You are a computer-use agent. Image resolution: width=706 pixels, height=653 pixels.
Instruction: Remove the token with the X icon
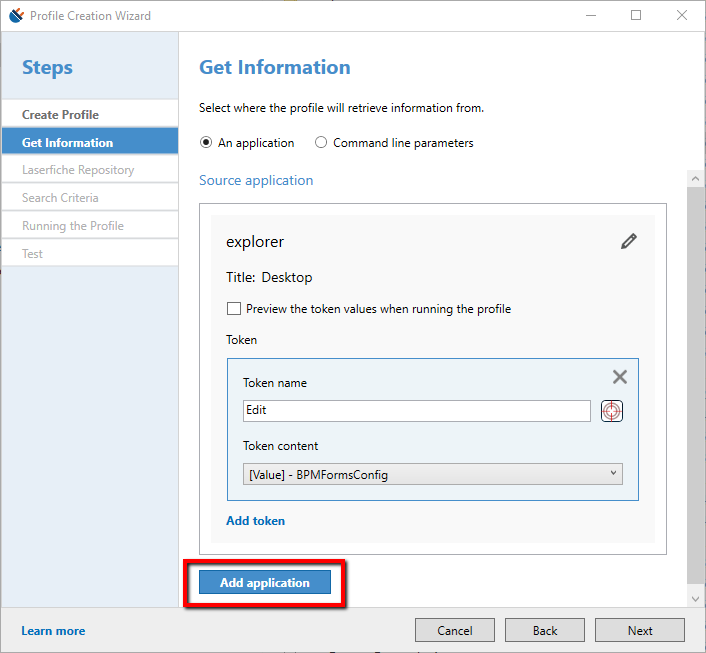point(620,377)
